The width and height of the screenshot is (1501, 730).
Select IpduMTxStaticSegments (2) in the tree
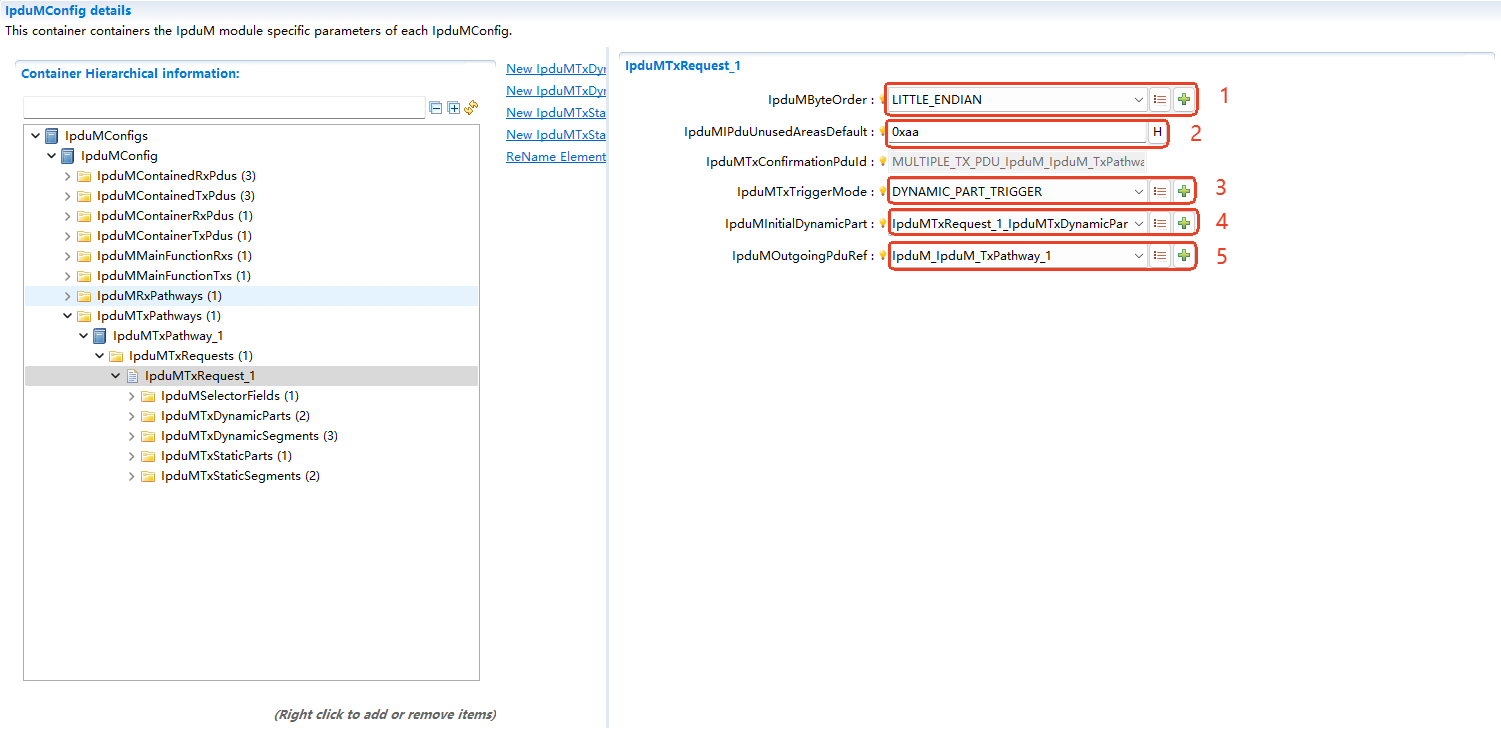click(240, 476)
